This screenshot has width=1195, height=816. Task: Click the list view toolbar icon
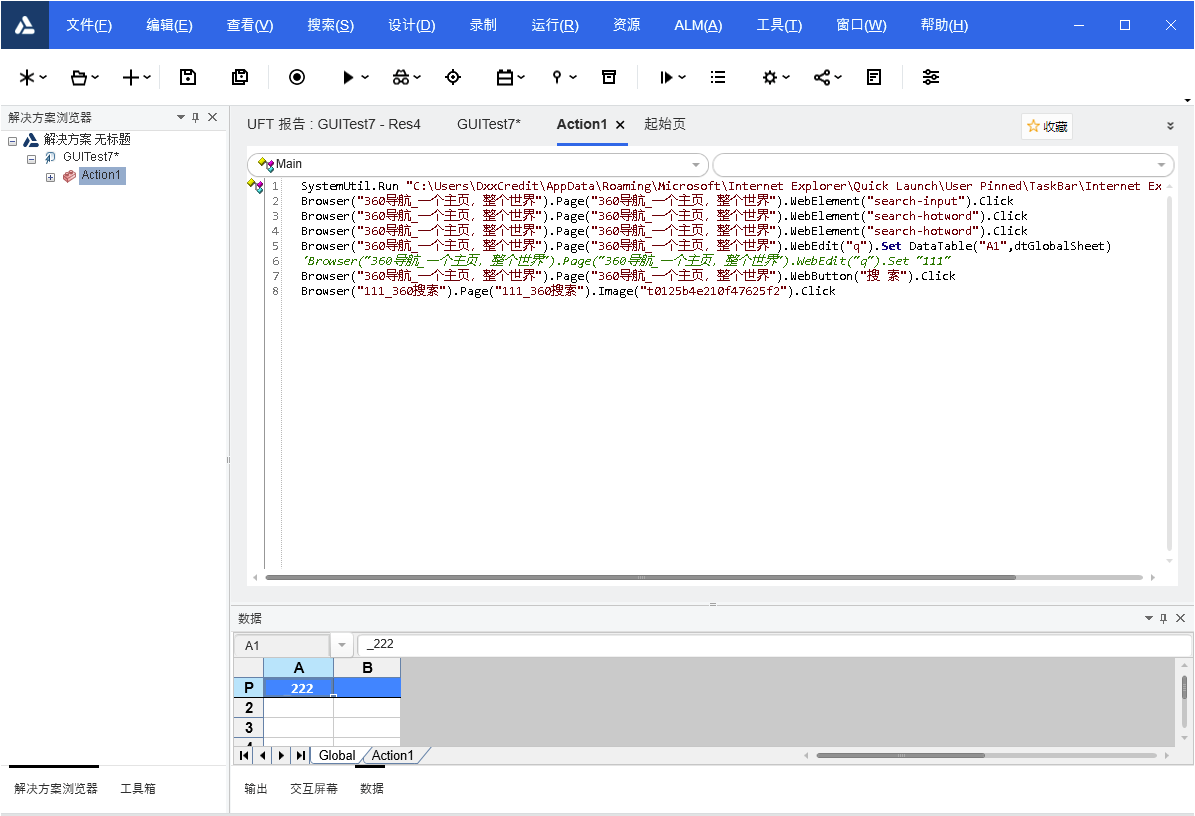click(x=718, y=77)
